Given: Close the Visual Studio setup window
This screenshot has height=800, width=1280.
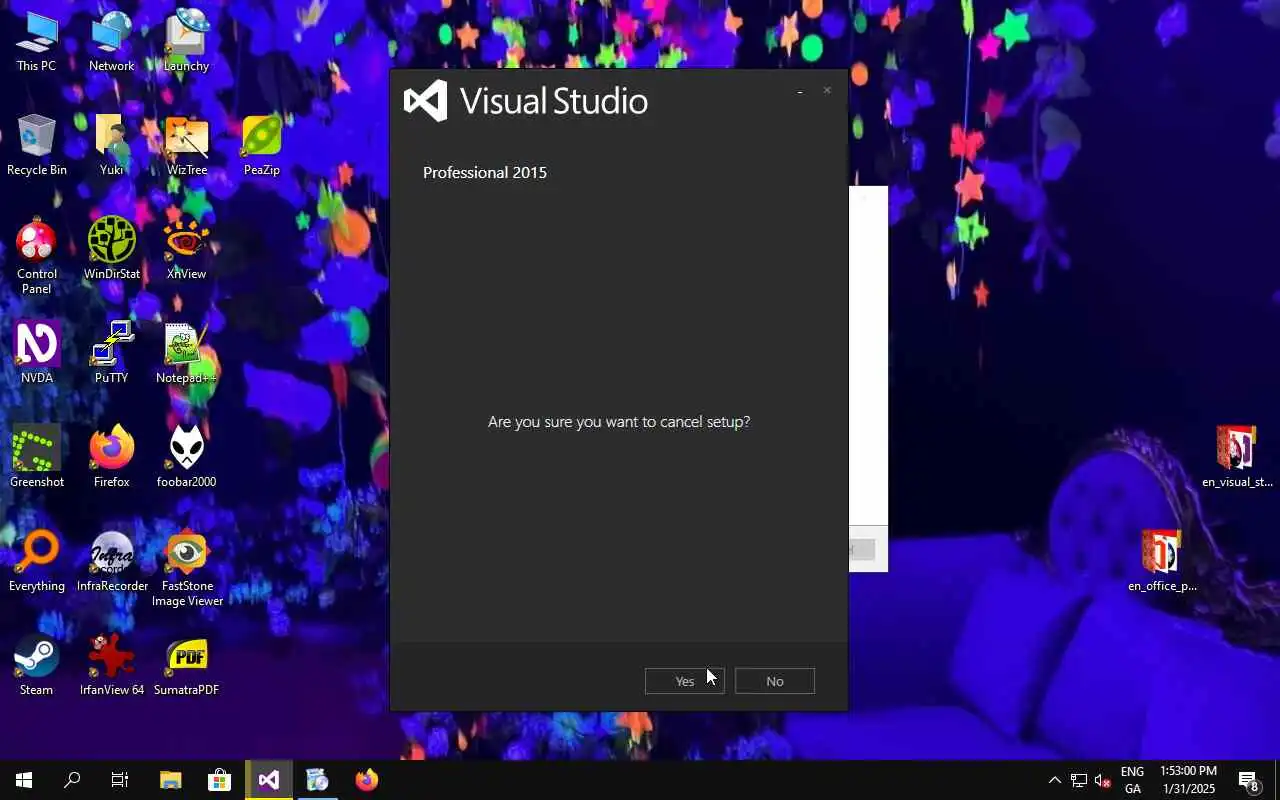Looking at the screenshot, I should [x=827, y=91].
